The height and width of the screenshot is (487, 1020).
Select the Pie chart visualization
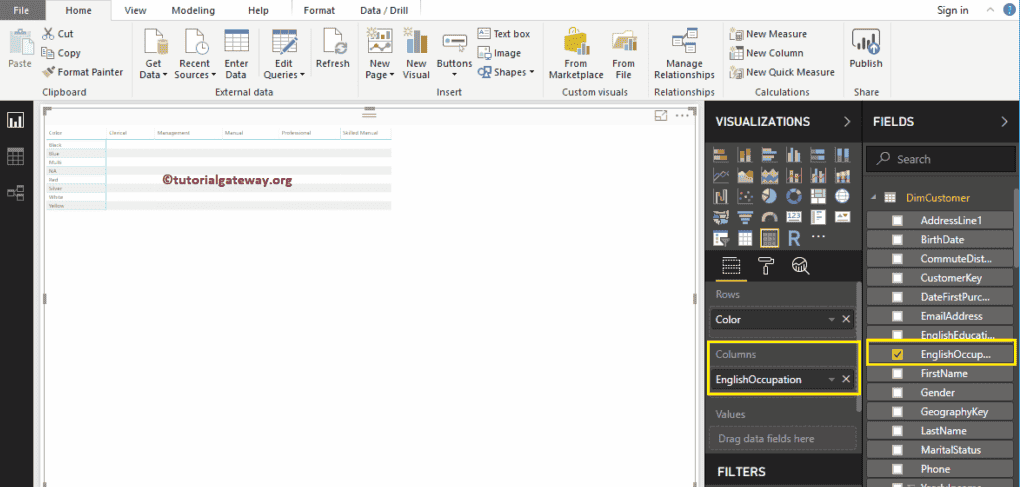(769, 196)
